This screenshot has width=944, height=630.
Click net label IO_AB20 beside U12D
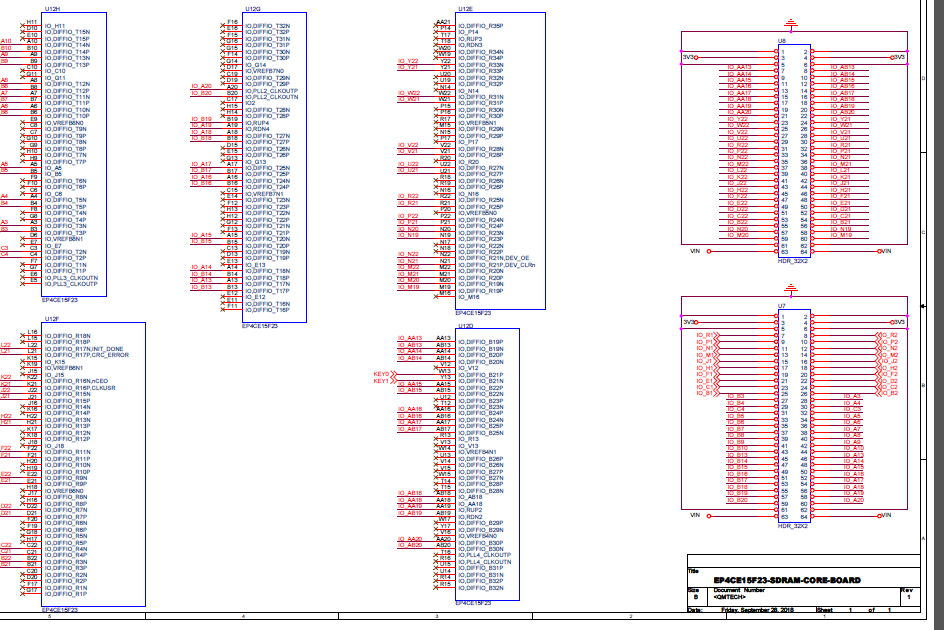click(410, 545)
